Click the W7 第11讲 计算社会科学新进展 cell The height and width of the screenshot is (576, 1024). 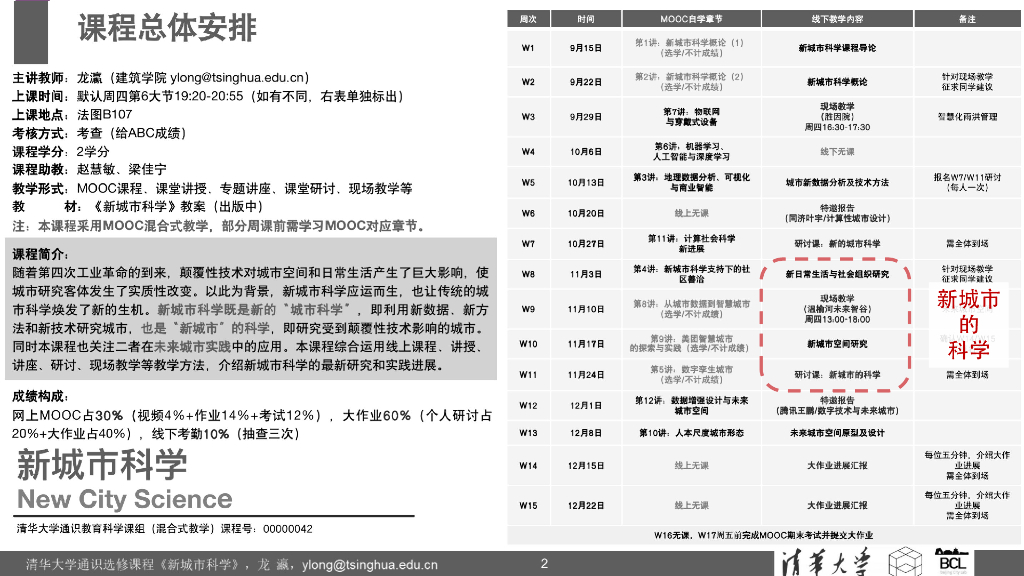point(691,244)
